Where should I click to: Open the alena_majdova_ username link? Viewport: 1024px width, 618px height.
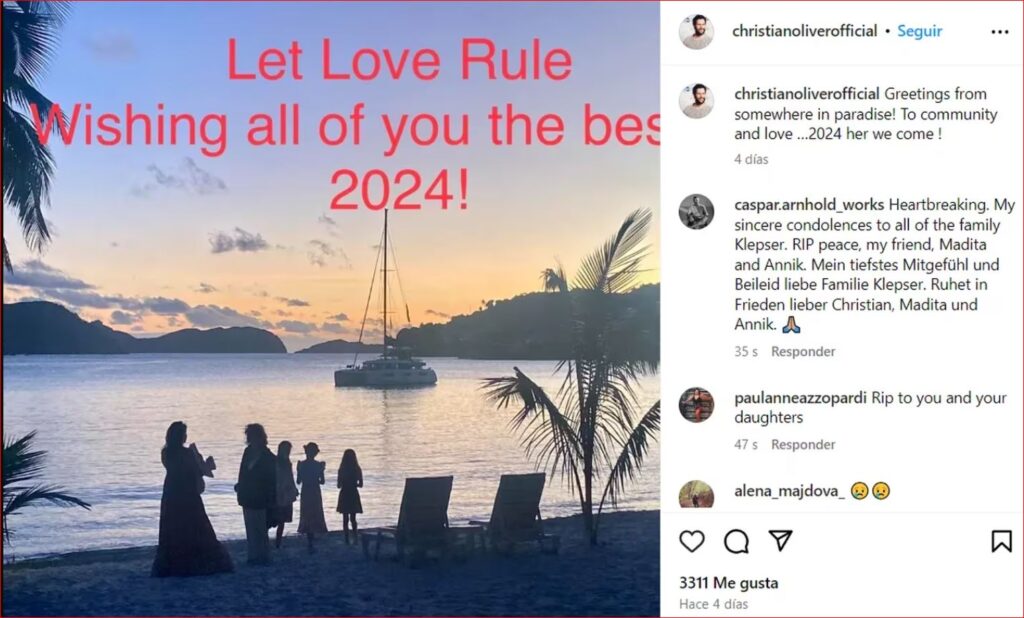tap(790, 491)
